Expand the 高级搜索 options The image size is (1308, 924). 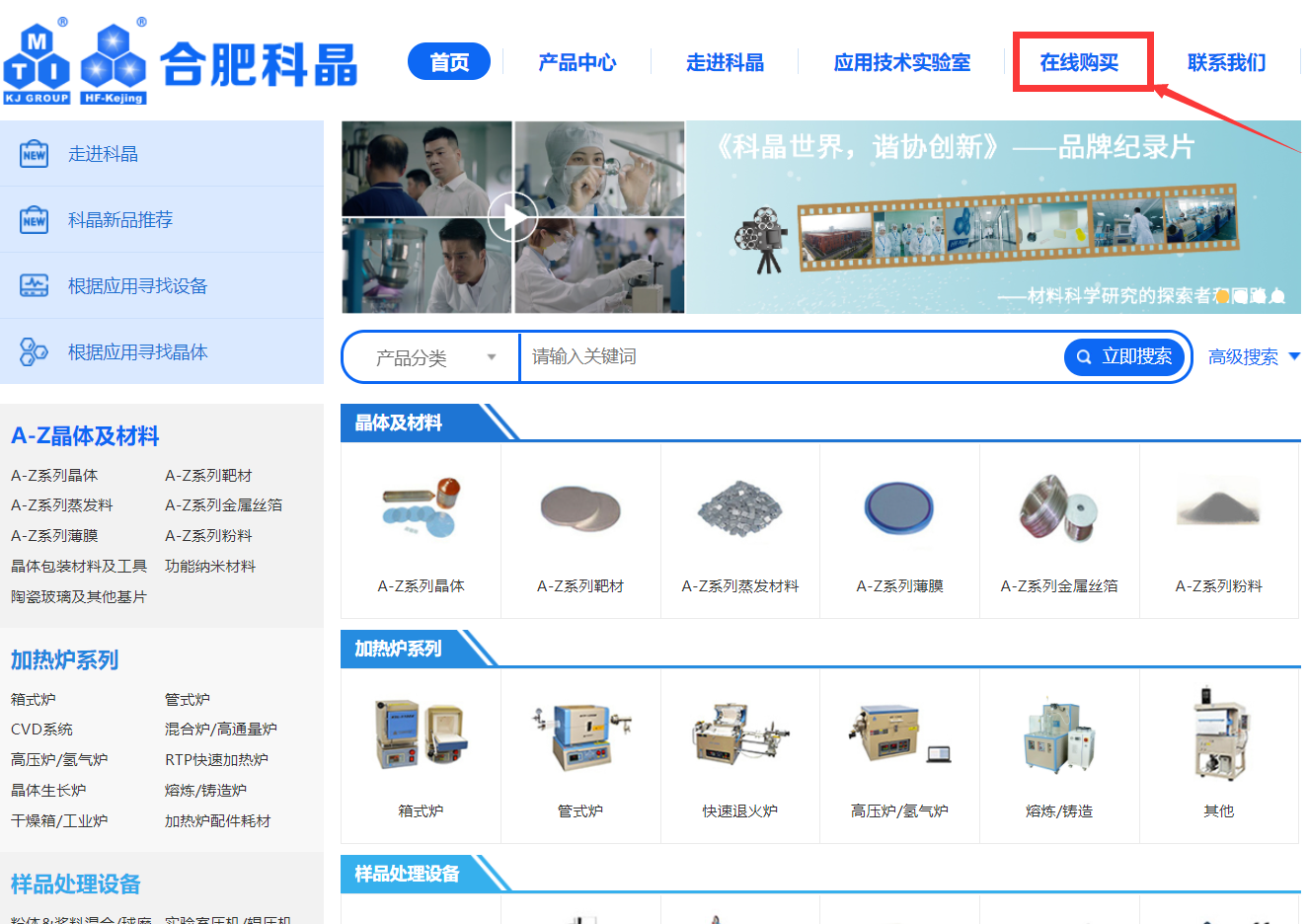point(1253,357)
